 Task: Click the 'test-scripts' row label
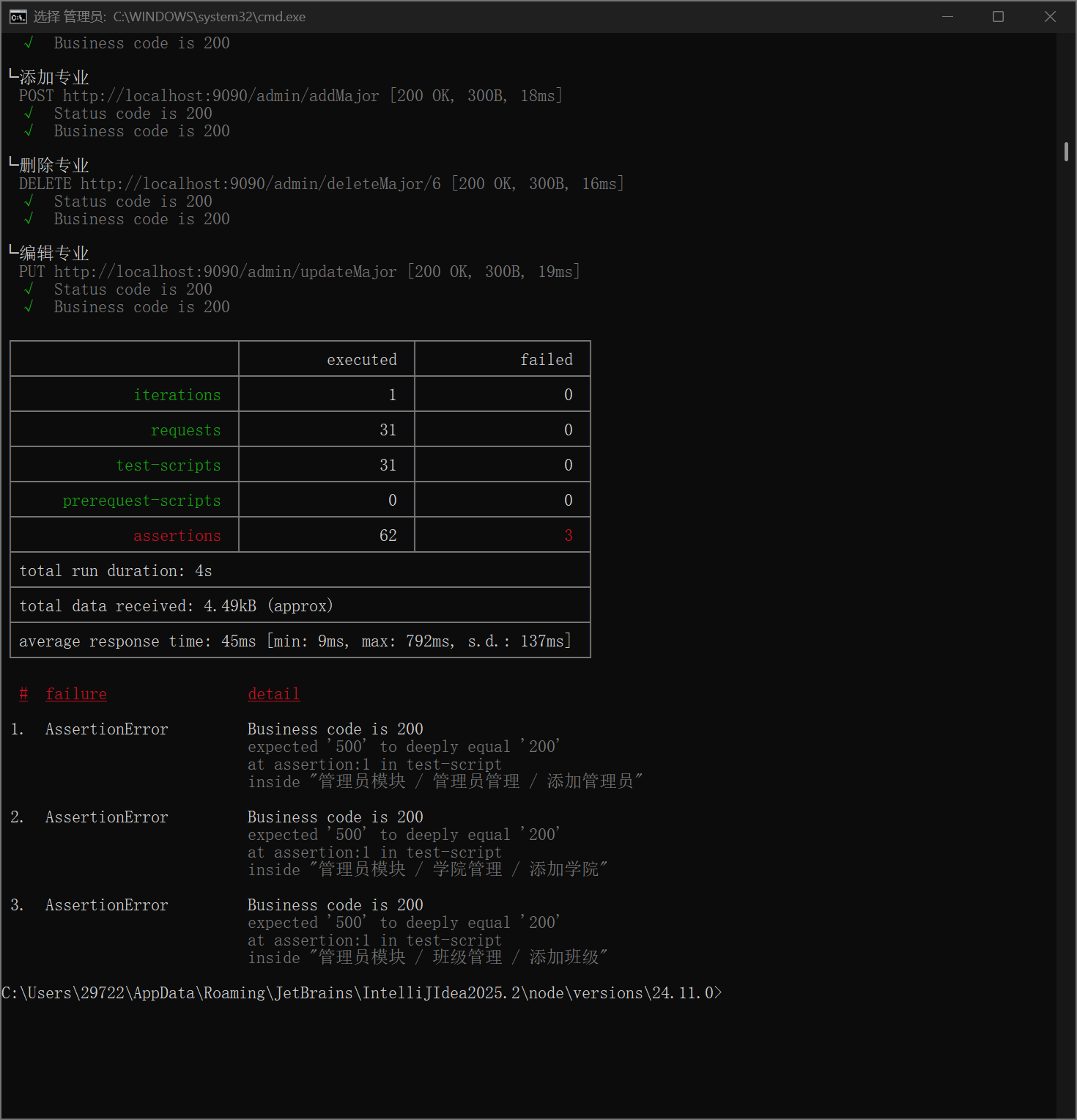tap(169, 465)
